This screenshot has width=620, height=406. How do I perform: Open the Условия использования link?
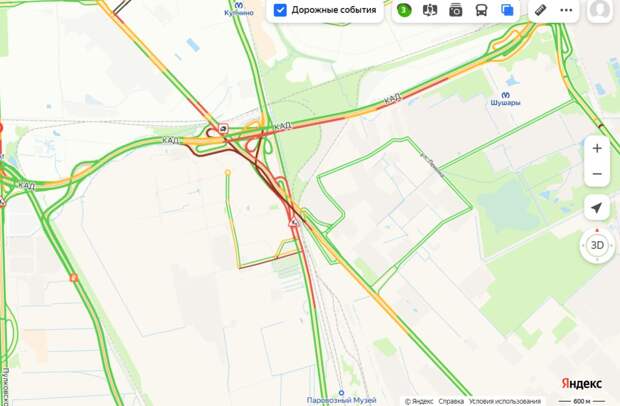pyautogui.click(x=505, y=401)
